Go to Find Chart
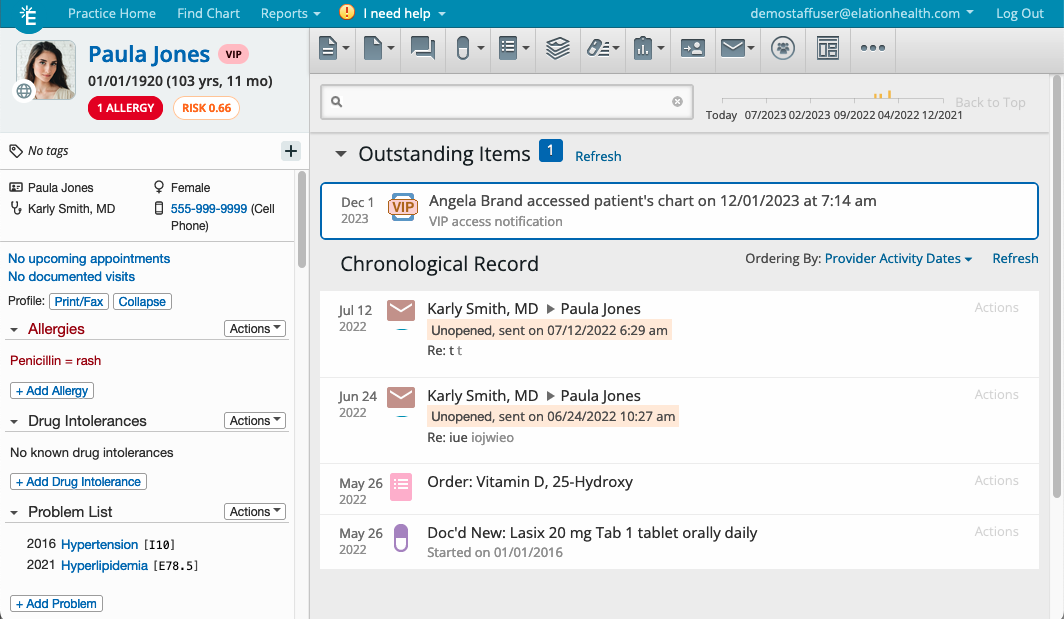 208,13
